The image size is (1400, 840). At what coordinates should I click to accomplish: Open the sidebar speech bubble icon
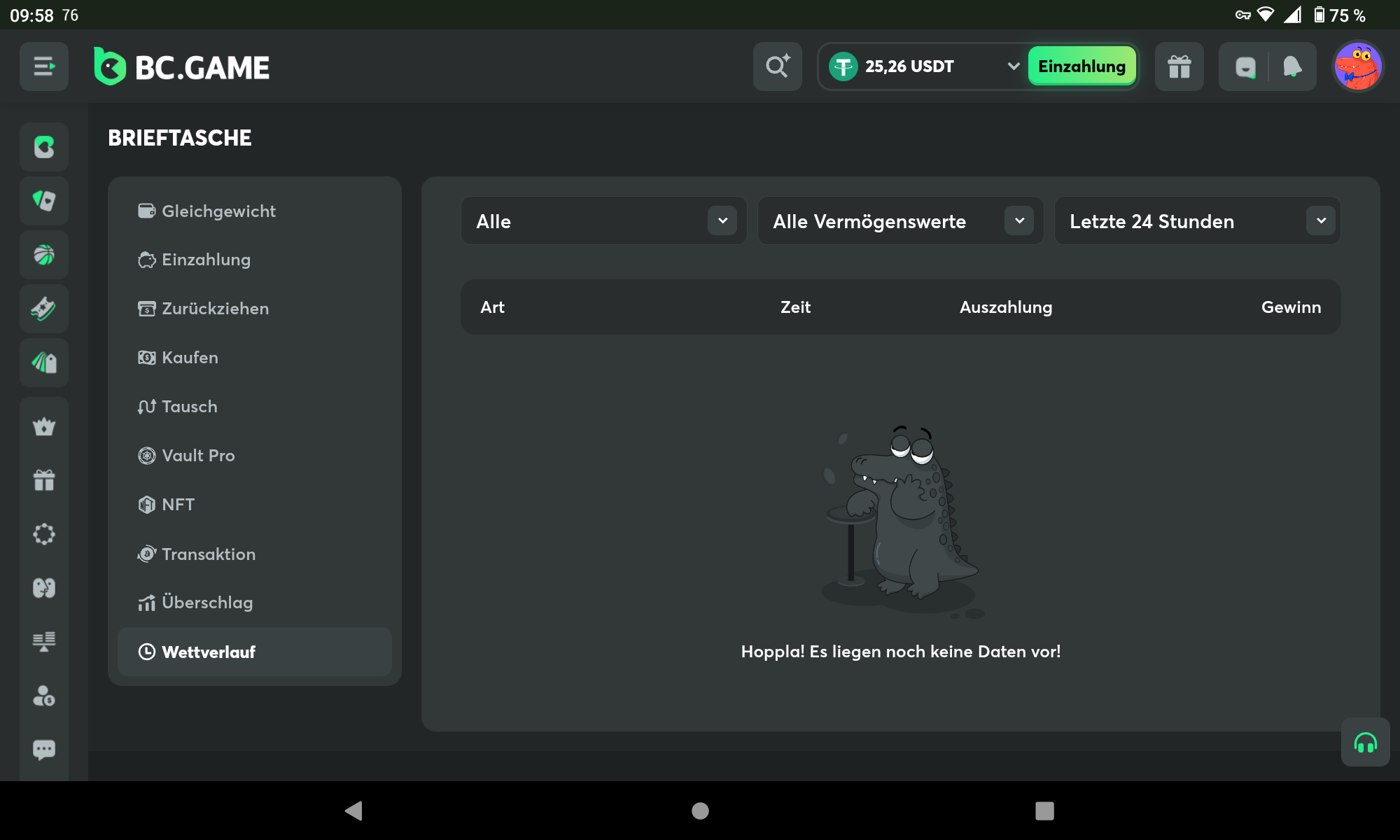pyautogui.click(x=44, y=750)
